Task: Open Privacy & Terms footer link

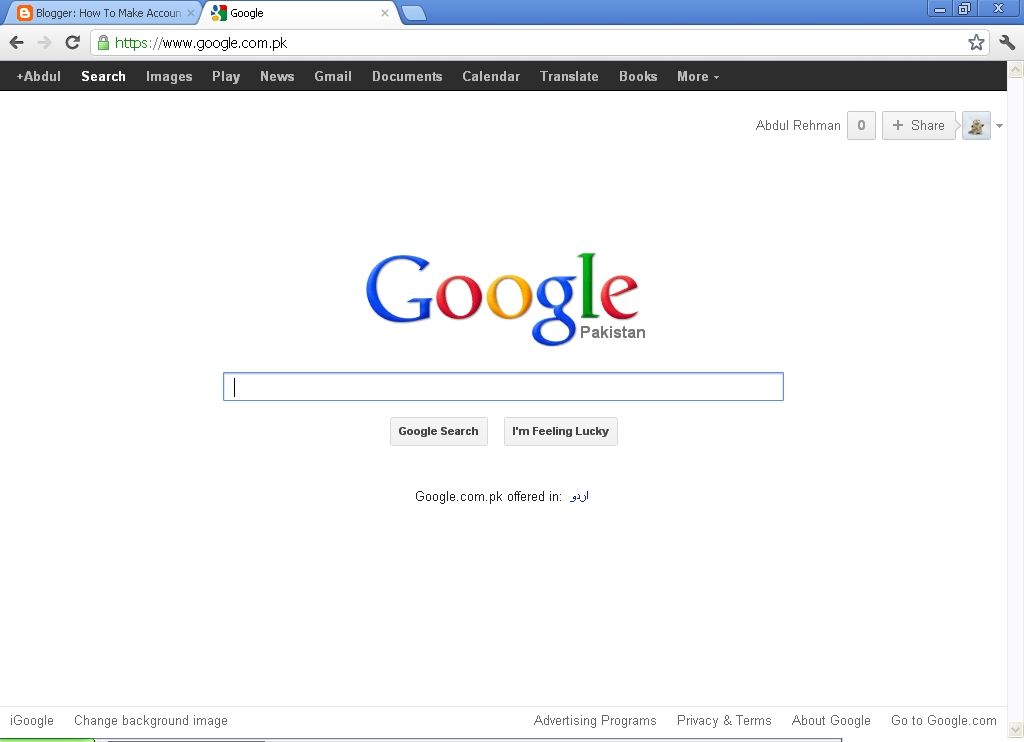Action: point(724,720)
